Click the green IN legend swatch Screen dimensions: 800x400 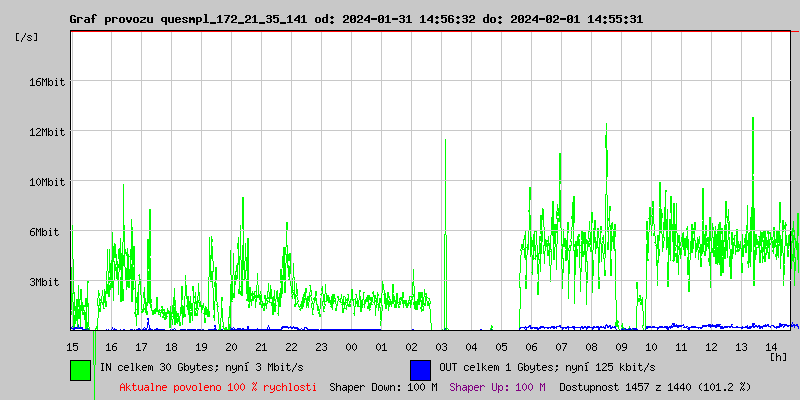point(81,369)
